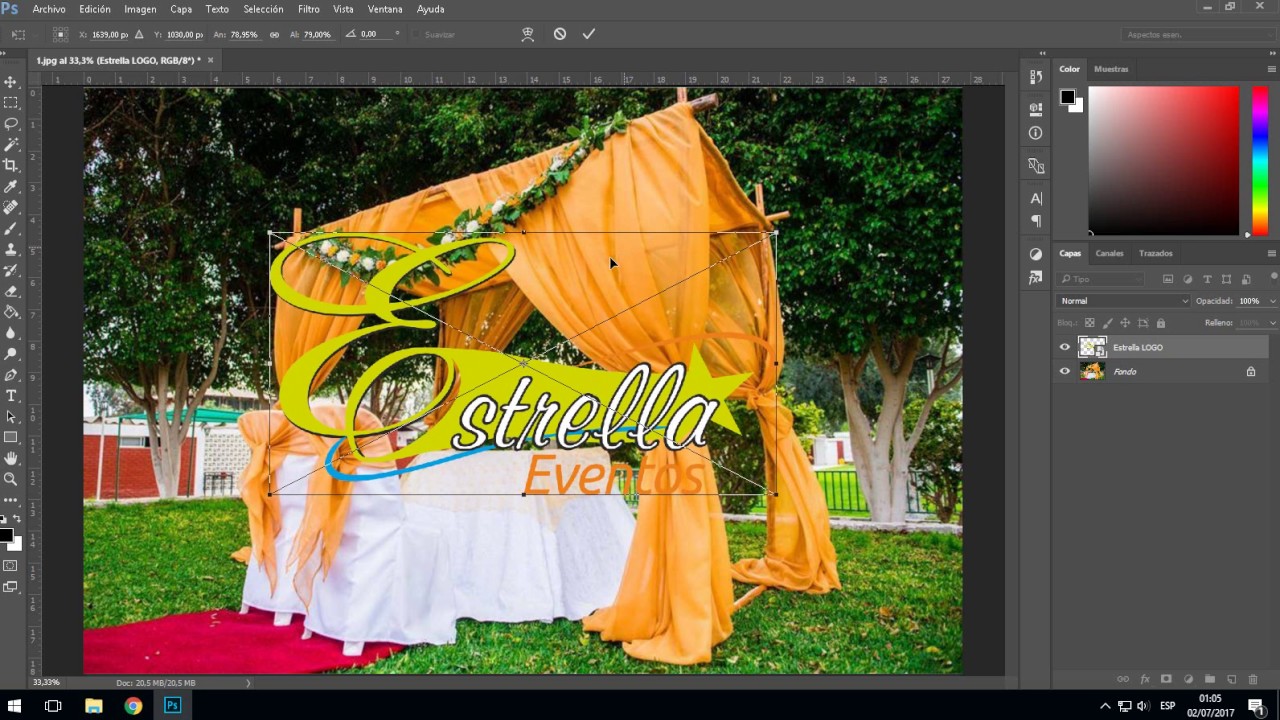Select the Clone Stamp tool

point(11,250)
